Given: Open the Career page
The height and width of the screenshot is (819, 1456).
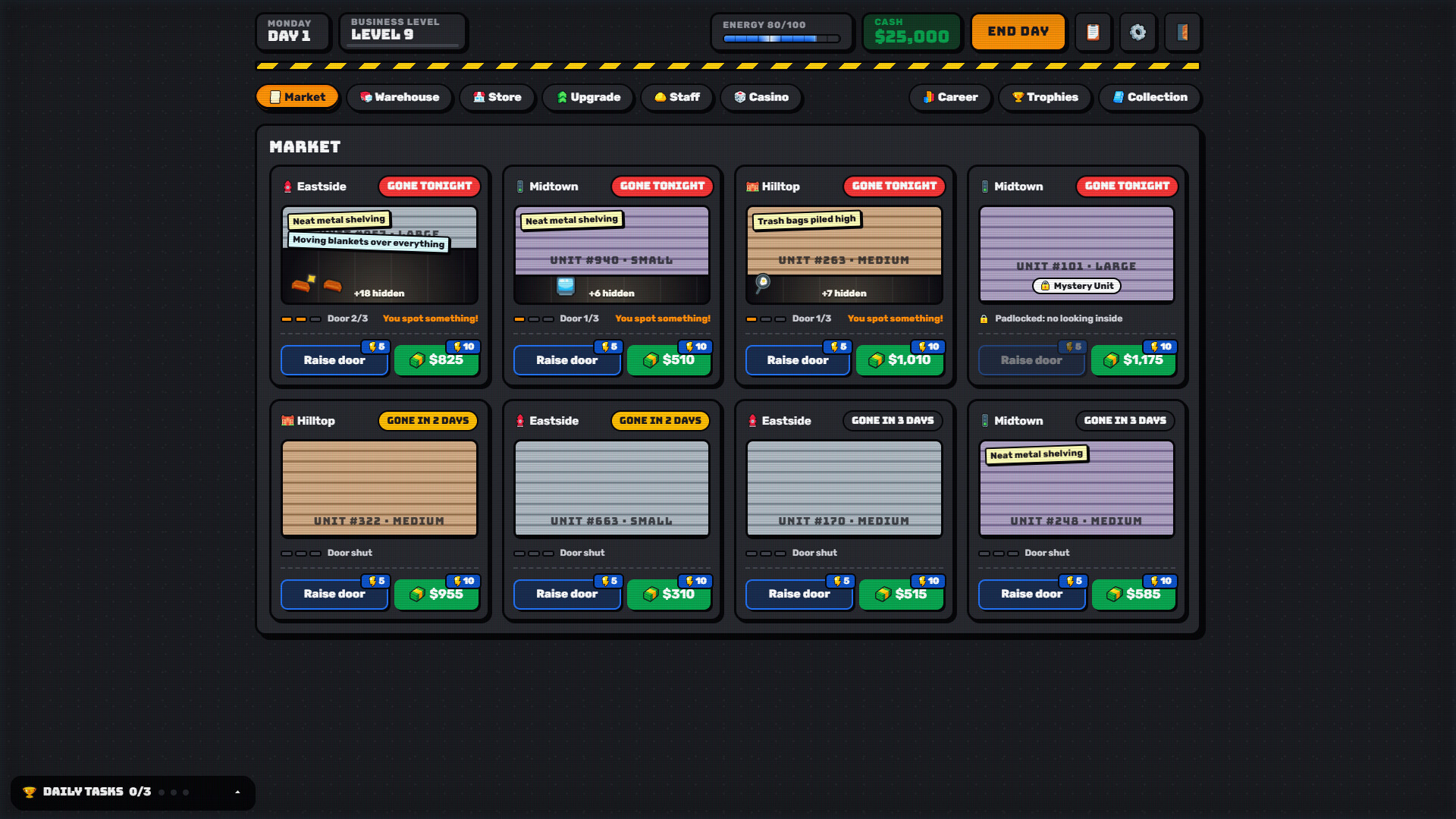Looking at the screenshot, I should [x=949, y=97].
